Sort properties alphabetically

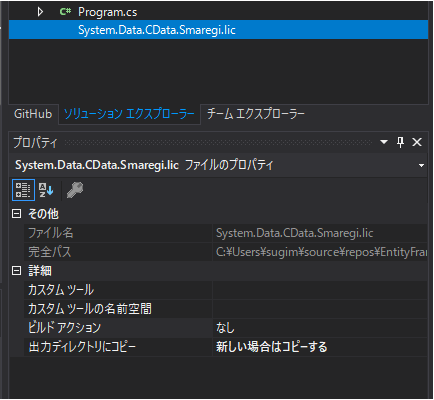[46, 190]
